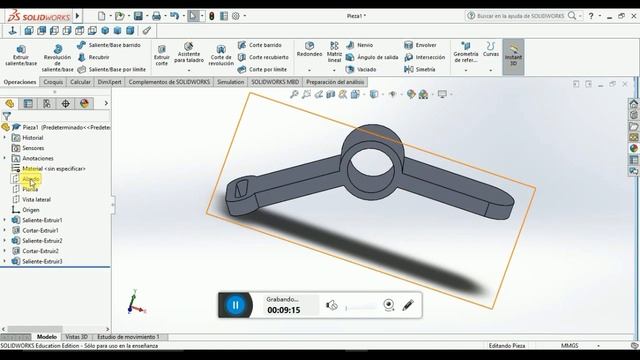
Task: Choose Corte por límite
Action: [262, 69]
